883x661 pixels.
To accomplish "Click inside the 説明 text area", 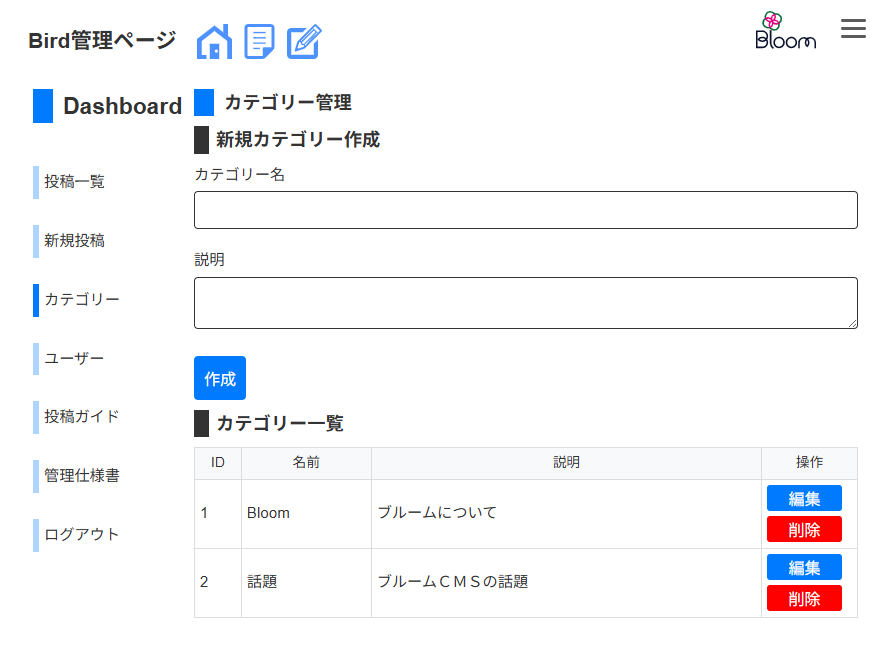I will tap(525, 300).
